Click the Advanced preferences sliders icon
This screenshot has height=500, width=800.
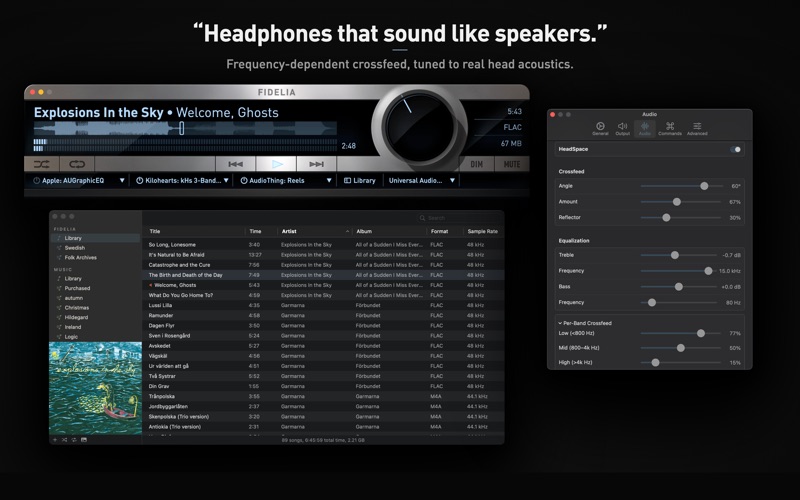pos(697,129)
